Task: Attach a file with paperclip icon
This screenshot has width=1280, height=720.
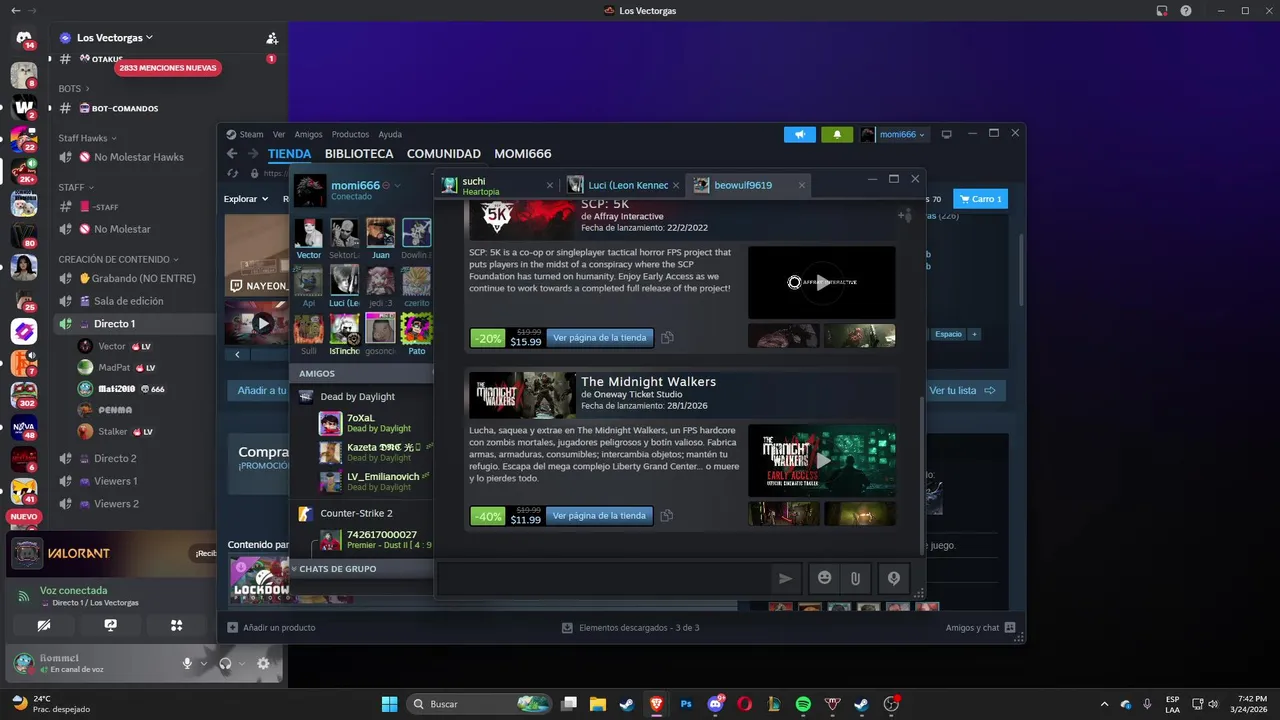Action: point(856,578)
